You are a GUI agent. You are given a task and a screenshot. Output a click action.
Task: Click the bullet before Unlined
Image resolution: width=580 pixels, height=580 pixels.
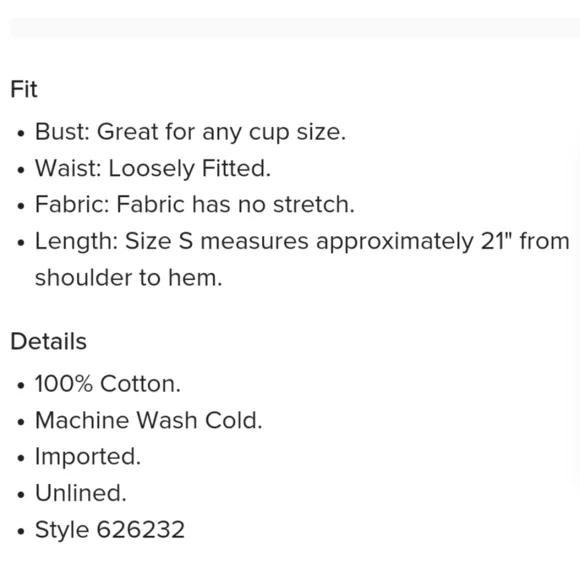[21, 495]
